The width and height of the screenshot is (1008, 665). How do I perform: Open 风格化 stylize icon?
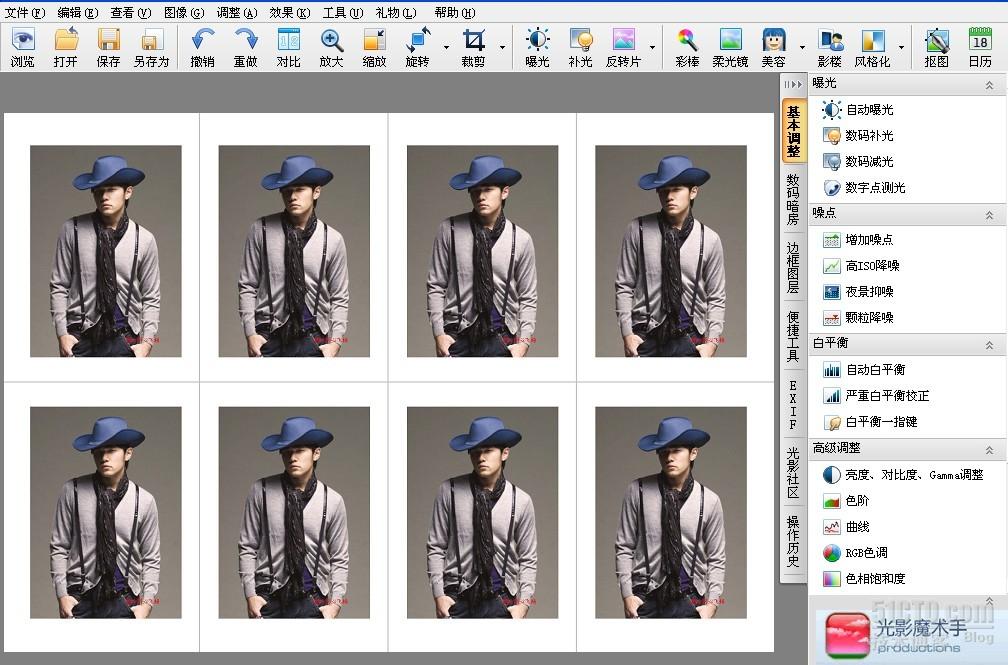coord(872,48)
